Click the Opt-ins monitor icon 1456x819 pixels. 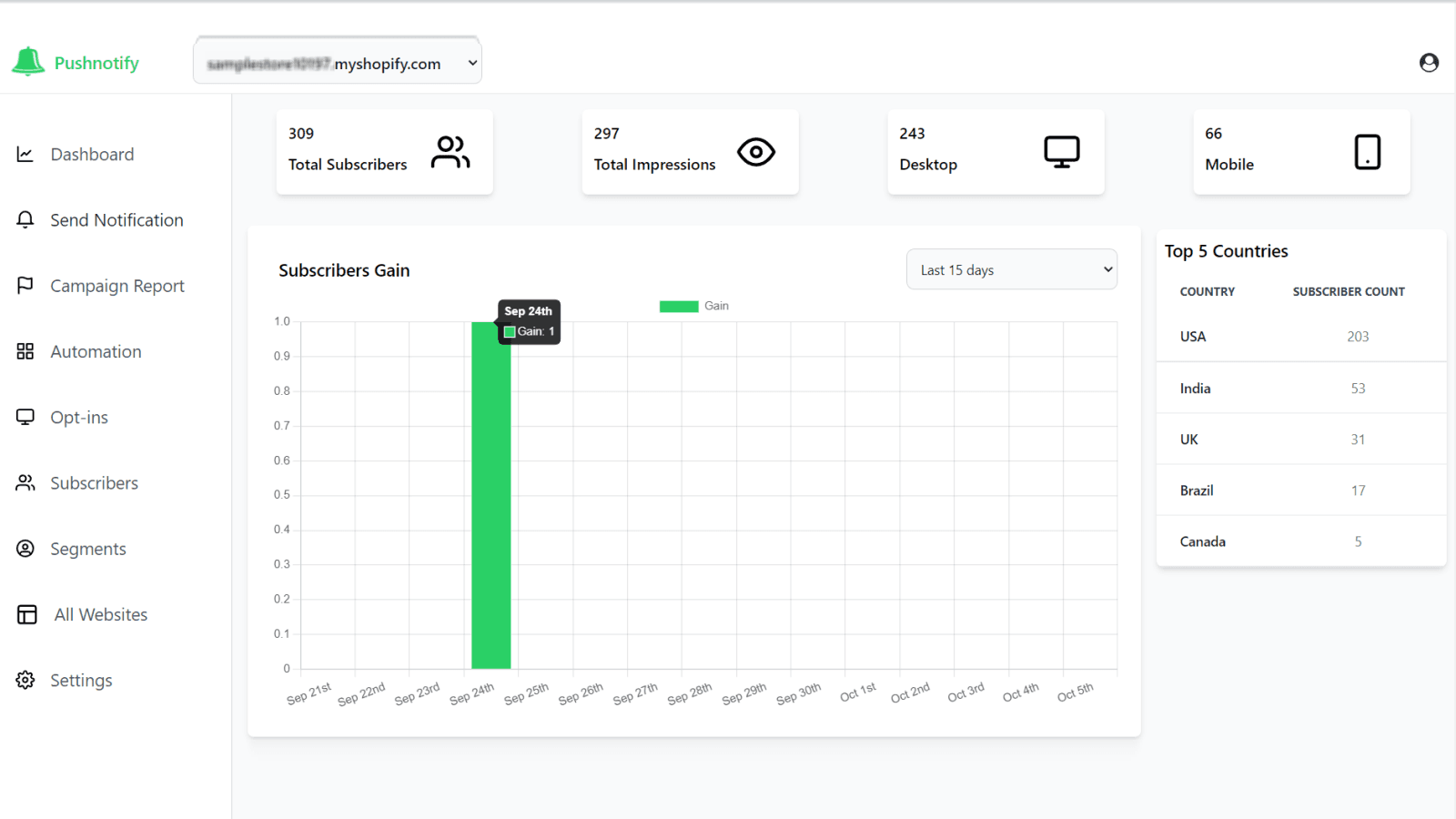pos(25,417)
